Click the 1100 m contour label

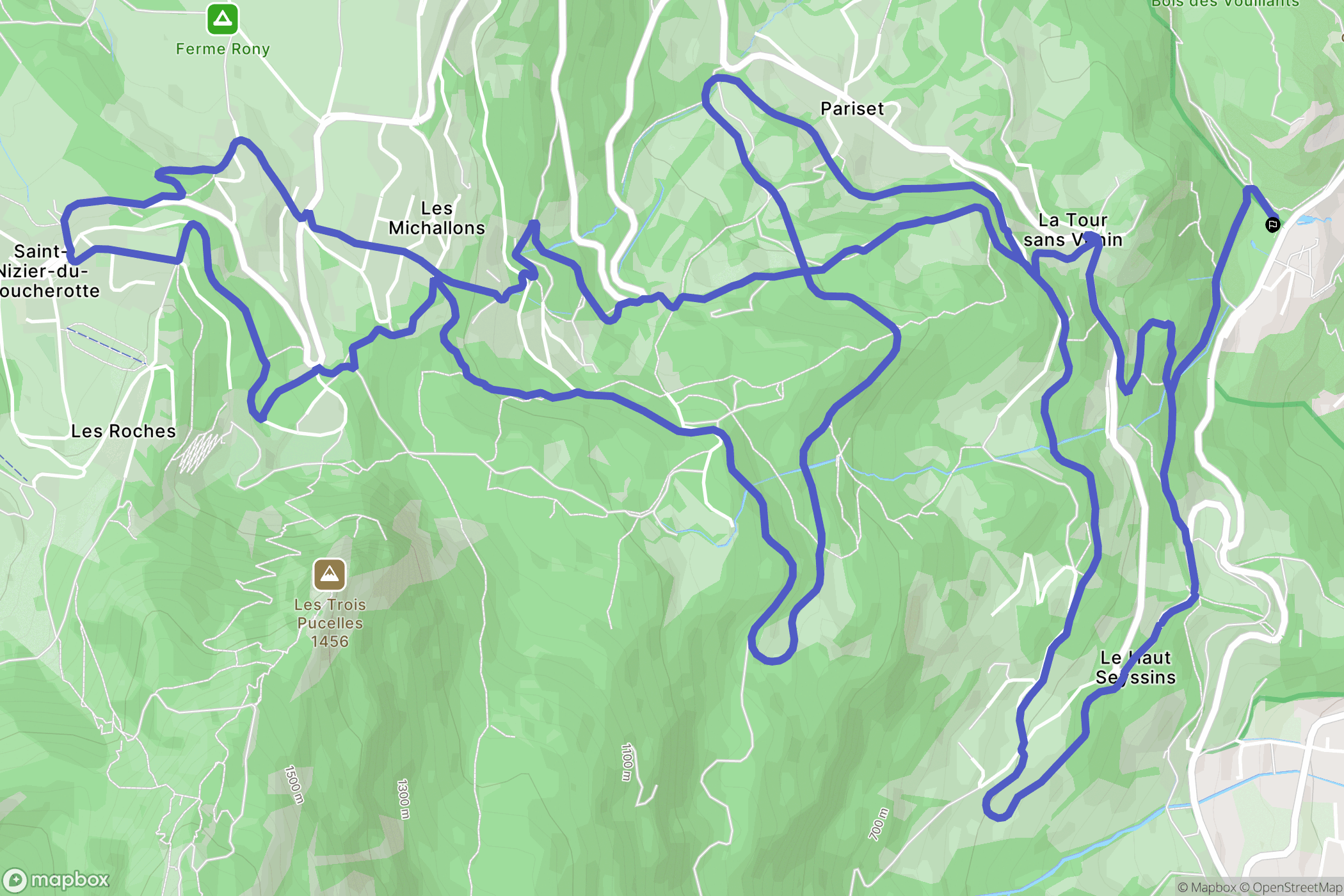coord(627,762)
